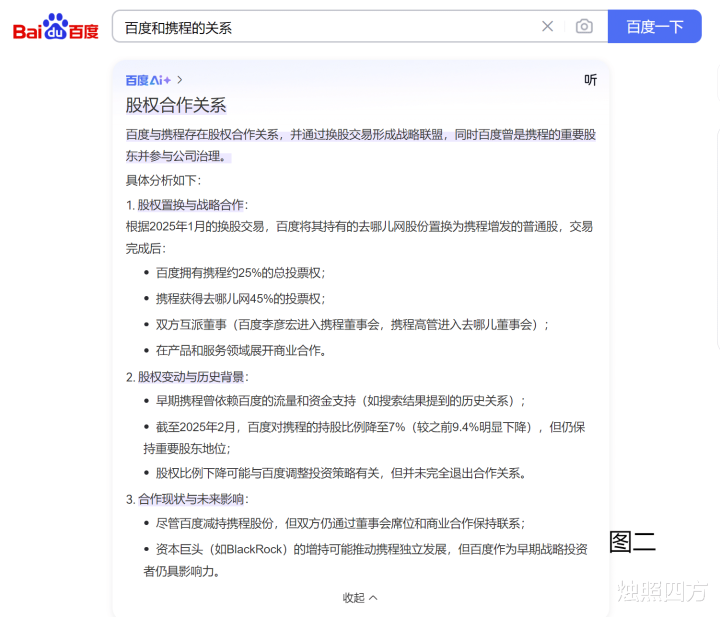Image resolution: width=720 pixels, height=617 pixels.
Task: Collapse the AI answer with 收起
Action: [x=360, y=597]
